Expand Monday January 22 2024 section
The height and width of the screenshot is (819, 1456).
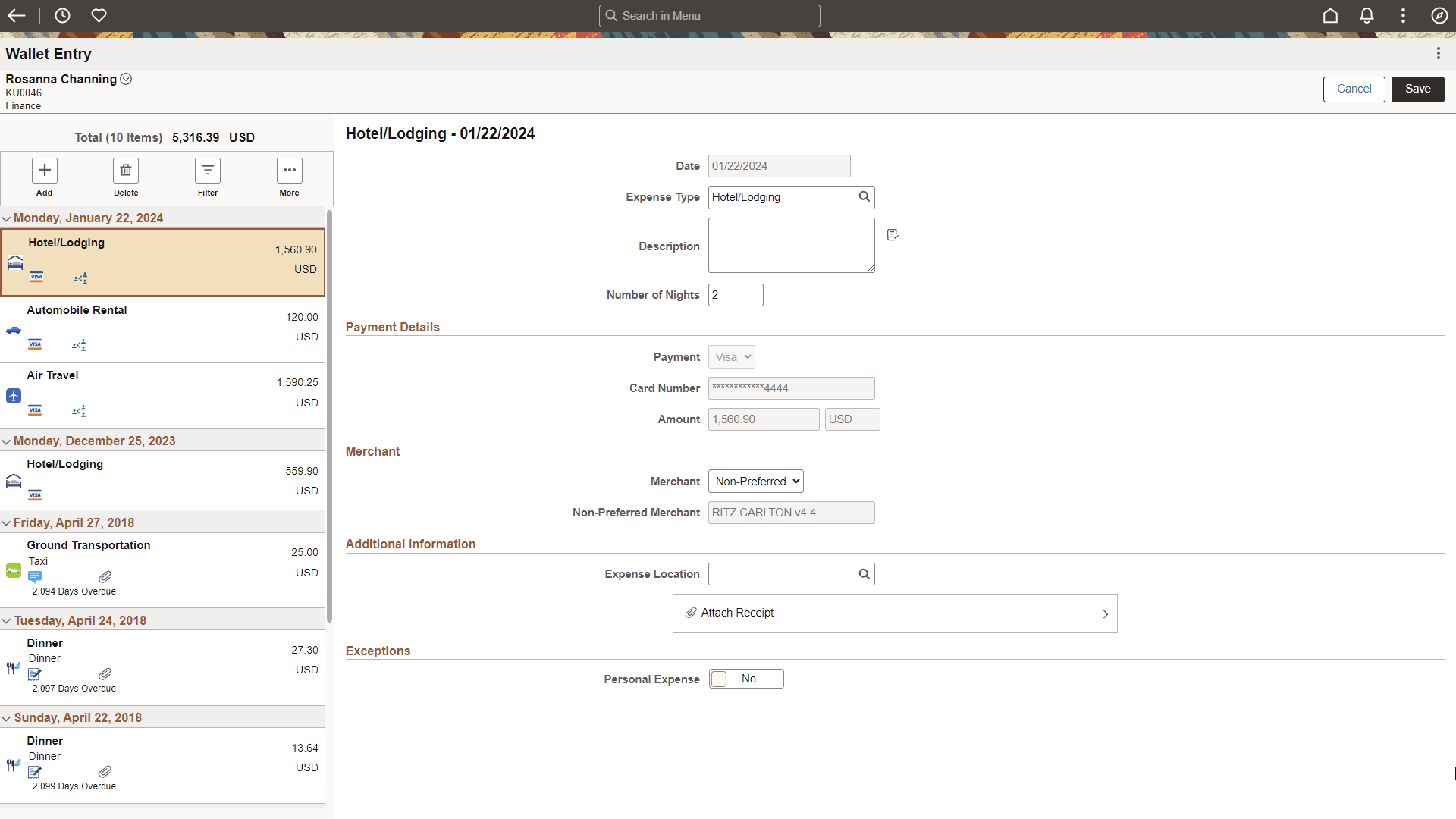point(8,218)
